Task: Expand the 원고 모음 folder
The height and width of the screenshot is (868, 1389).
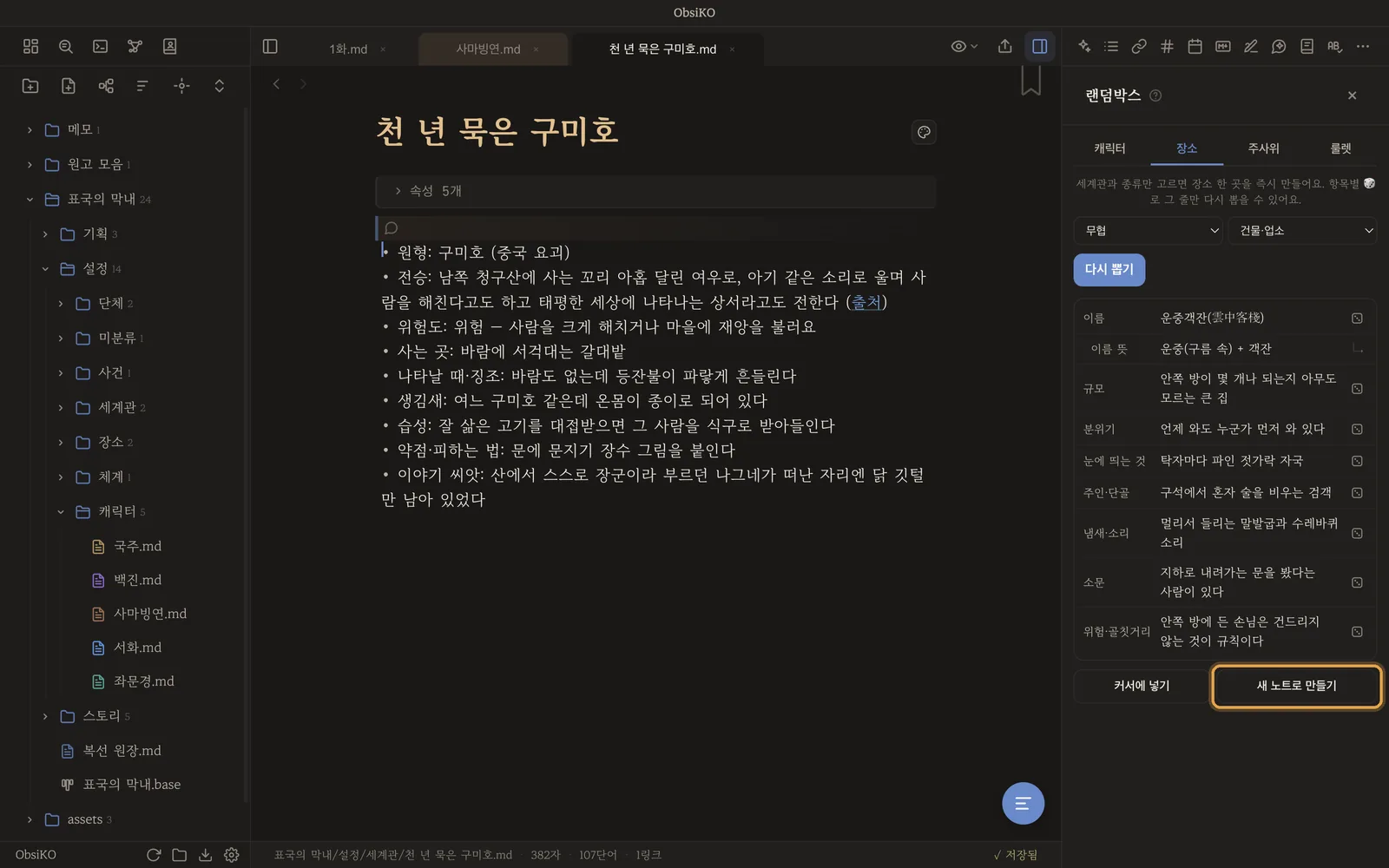Action: (x=30, y=165)
